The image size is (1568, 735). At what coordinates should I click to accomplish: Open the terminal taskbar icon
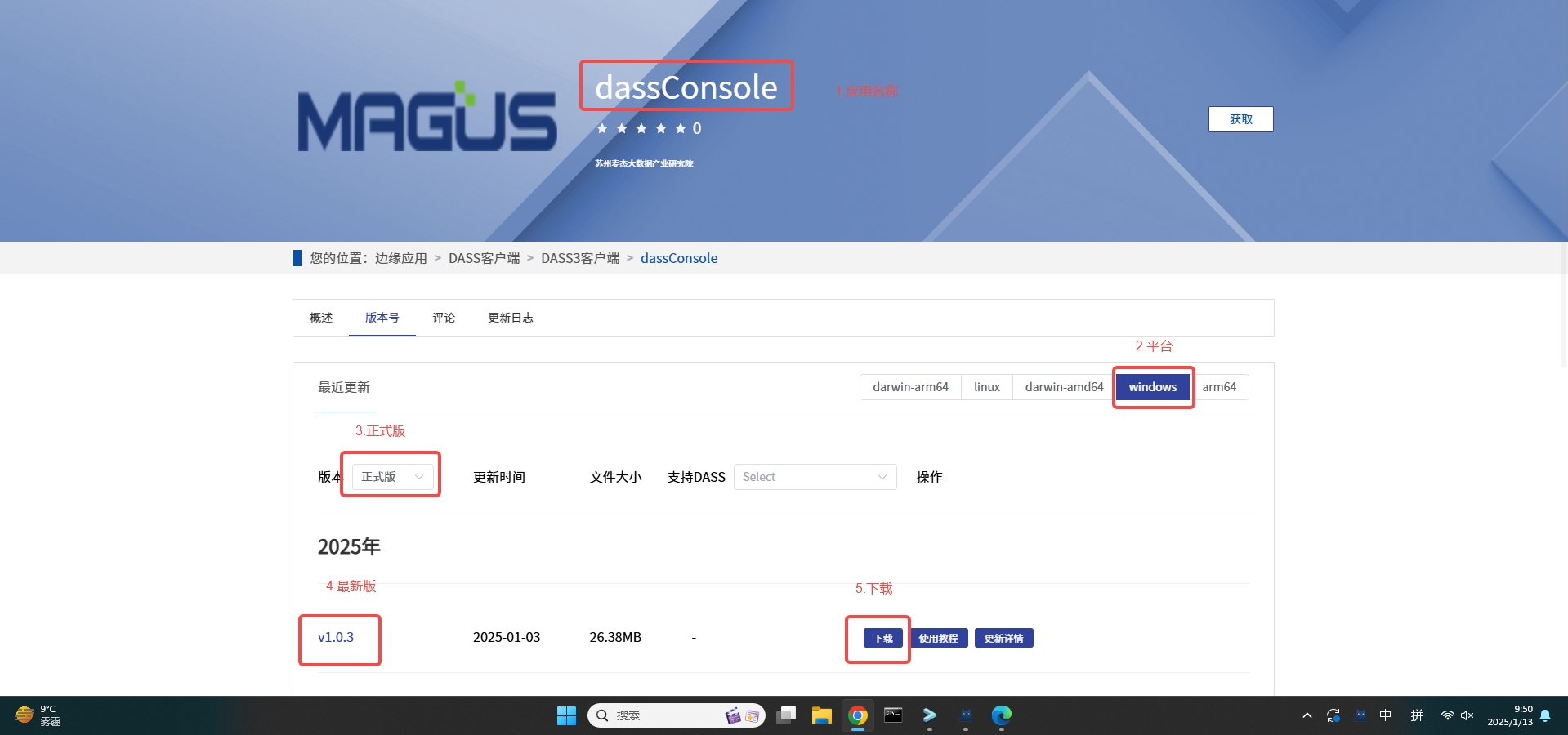[x=894, y=715]
